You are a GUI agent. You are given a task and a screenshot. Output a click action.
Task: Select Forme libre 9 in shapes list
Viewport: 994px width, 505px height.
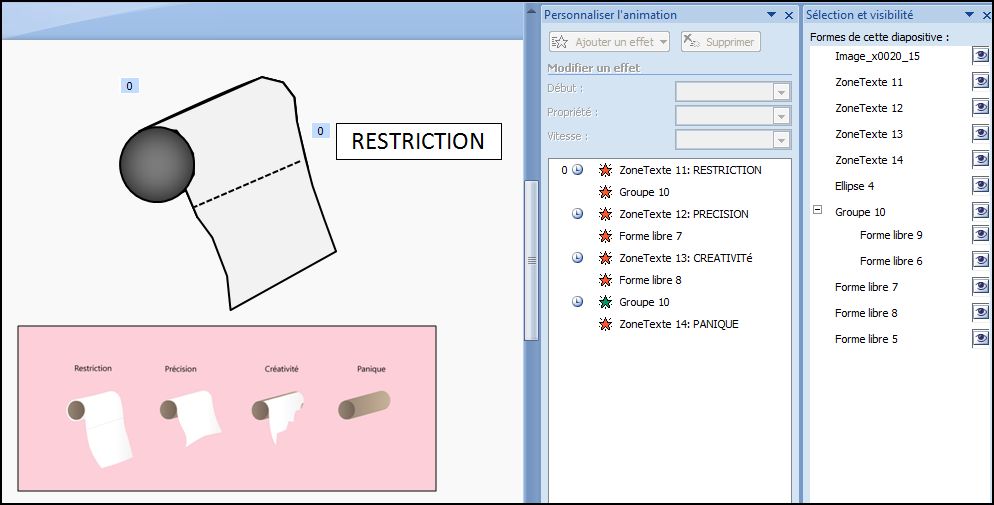(891, 235)
